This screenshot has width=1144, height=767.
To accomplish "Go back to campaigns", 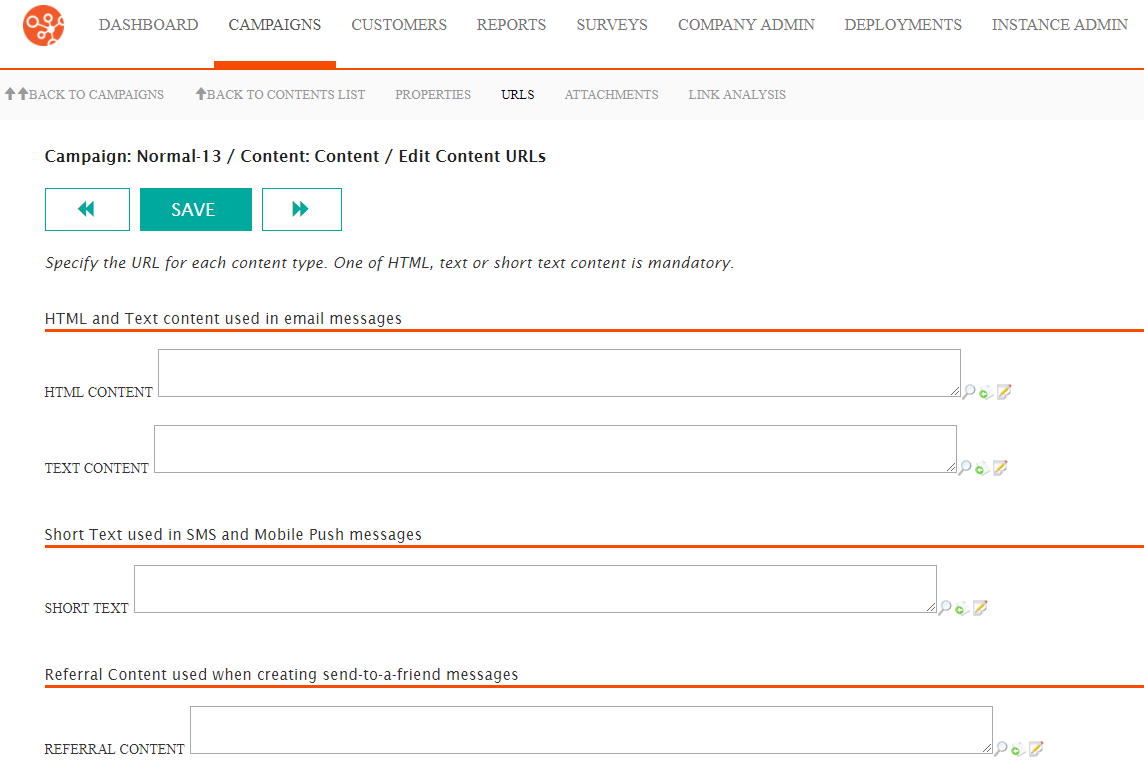I will point(85,94).
